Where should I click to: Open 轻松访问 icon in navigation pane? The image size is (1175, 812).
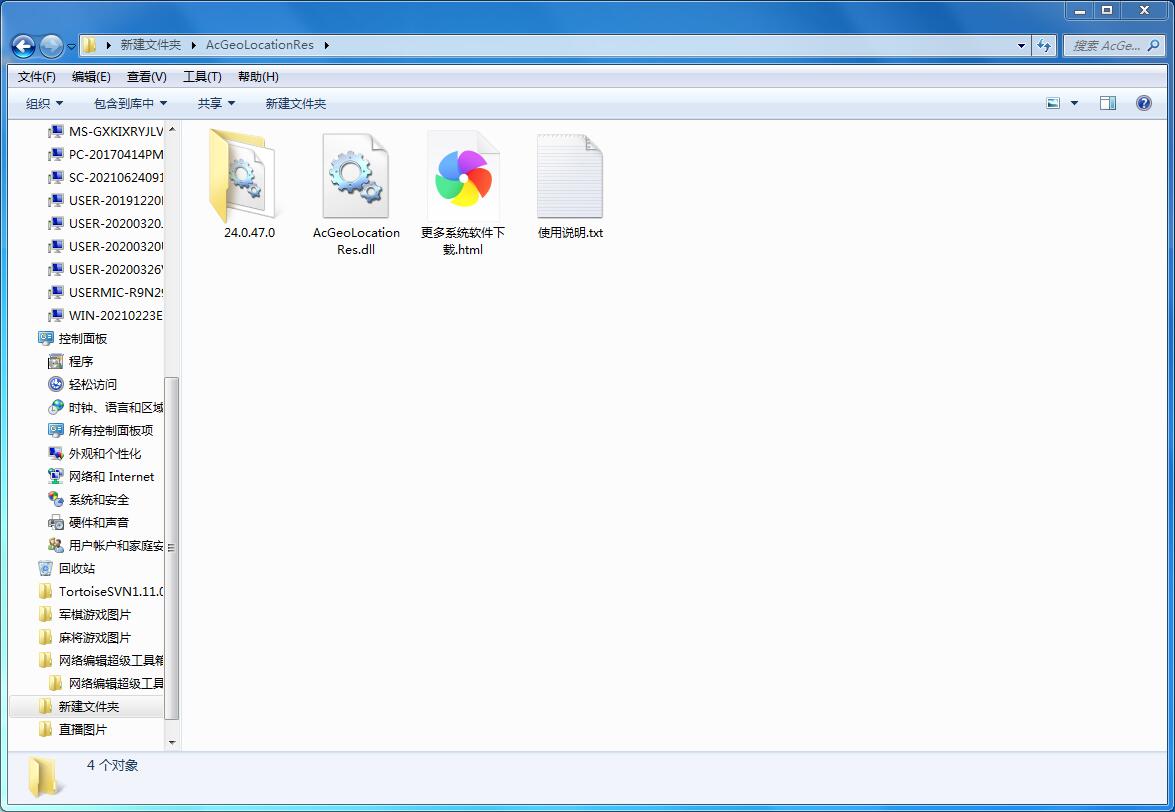(55, 384)
